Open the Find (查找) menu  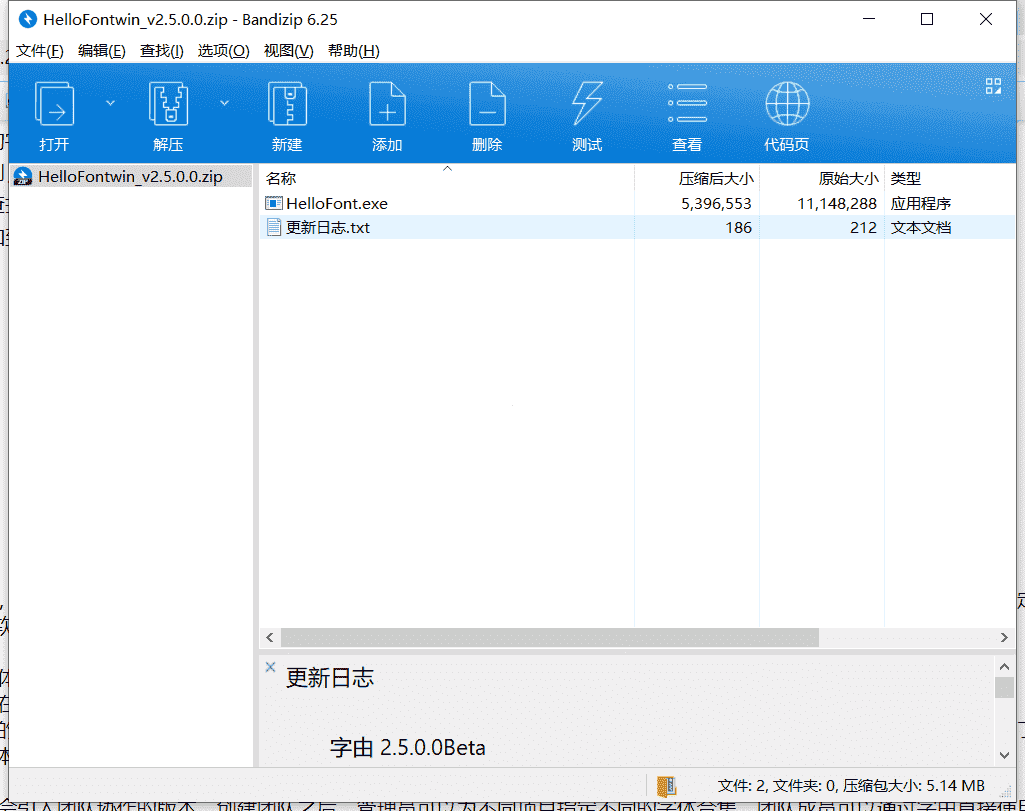[161, 51]
